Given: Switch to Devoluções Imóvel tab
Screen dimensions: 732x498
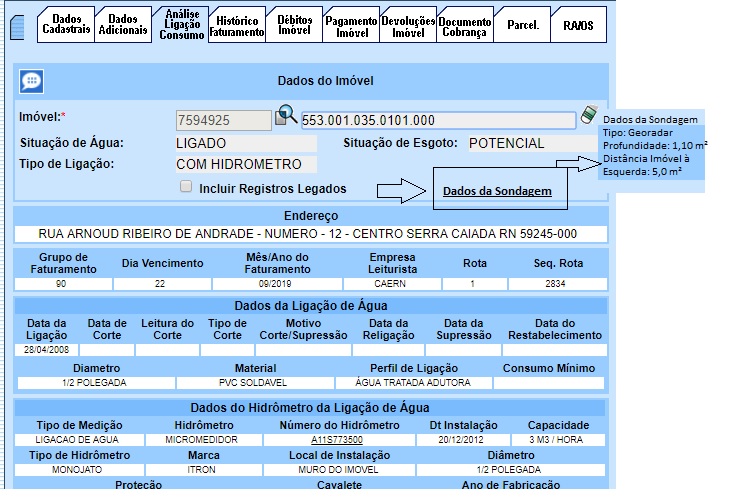Looking at the screenshot, I should 408,24.
